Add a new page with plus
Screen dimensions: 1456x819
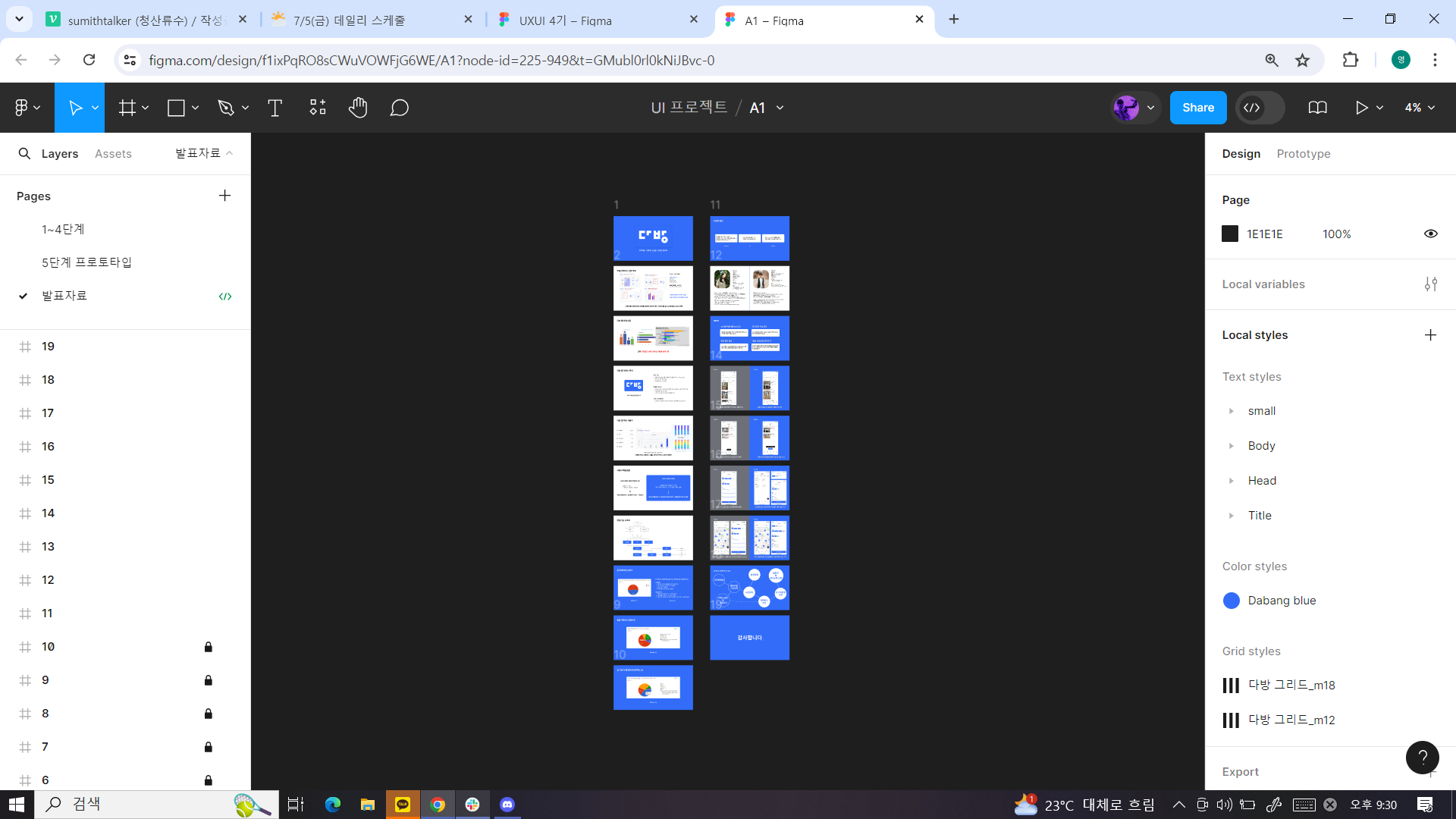coord(224,196)
